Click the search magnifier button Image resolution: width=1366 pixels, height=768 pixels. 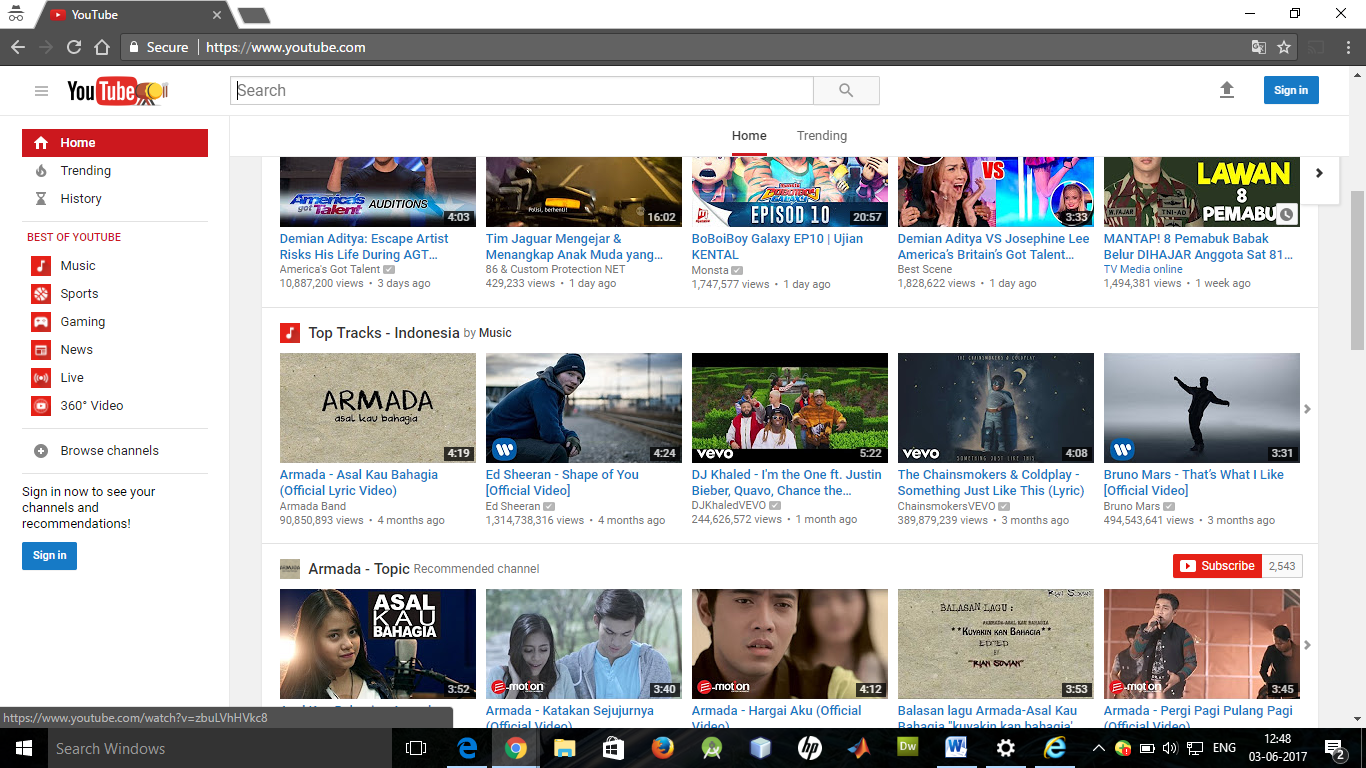[846, 91]
